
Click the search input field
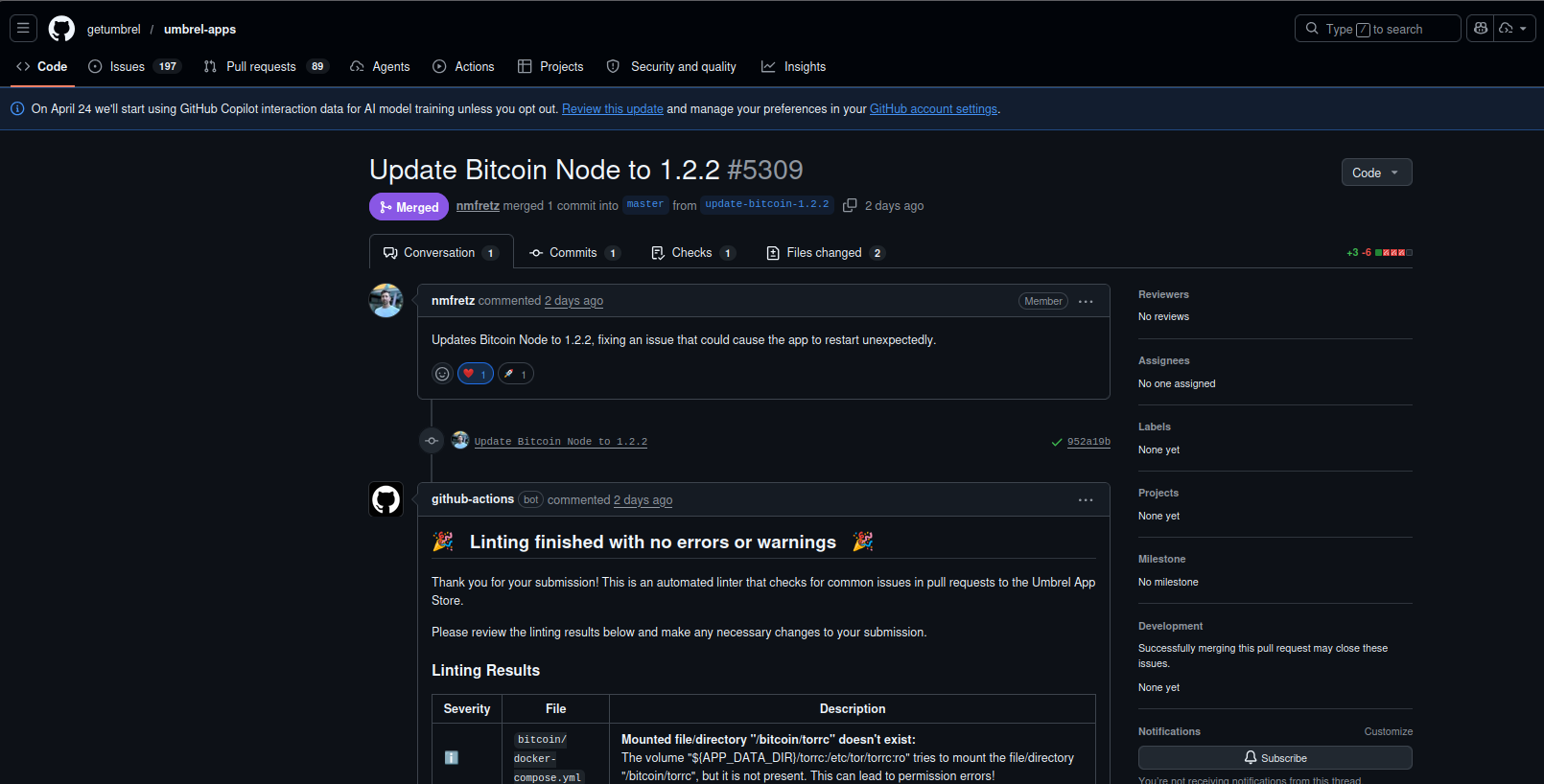1377,29
